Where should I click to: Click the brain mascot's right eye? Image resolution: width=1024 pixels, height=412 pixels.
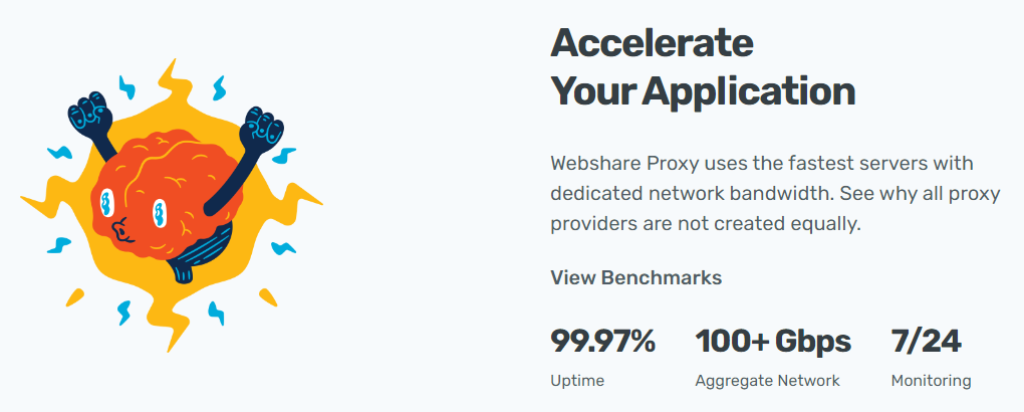coord(159,213)
